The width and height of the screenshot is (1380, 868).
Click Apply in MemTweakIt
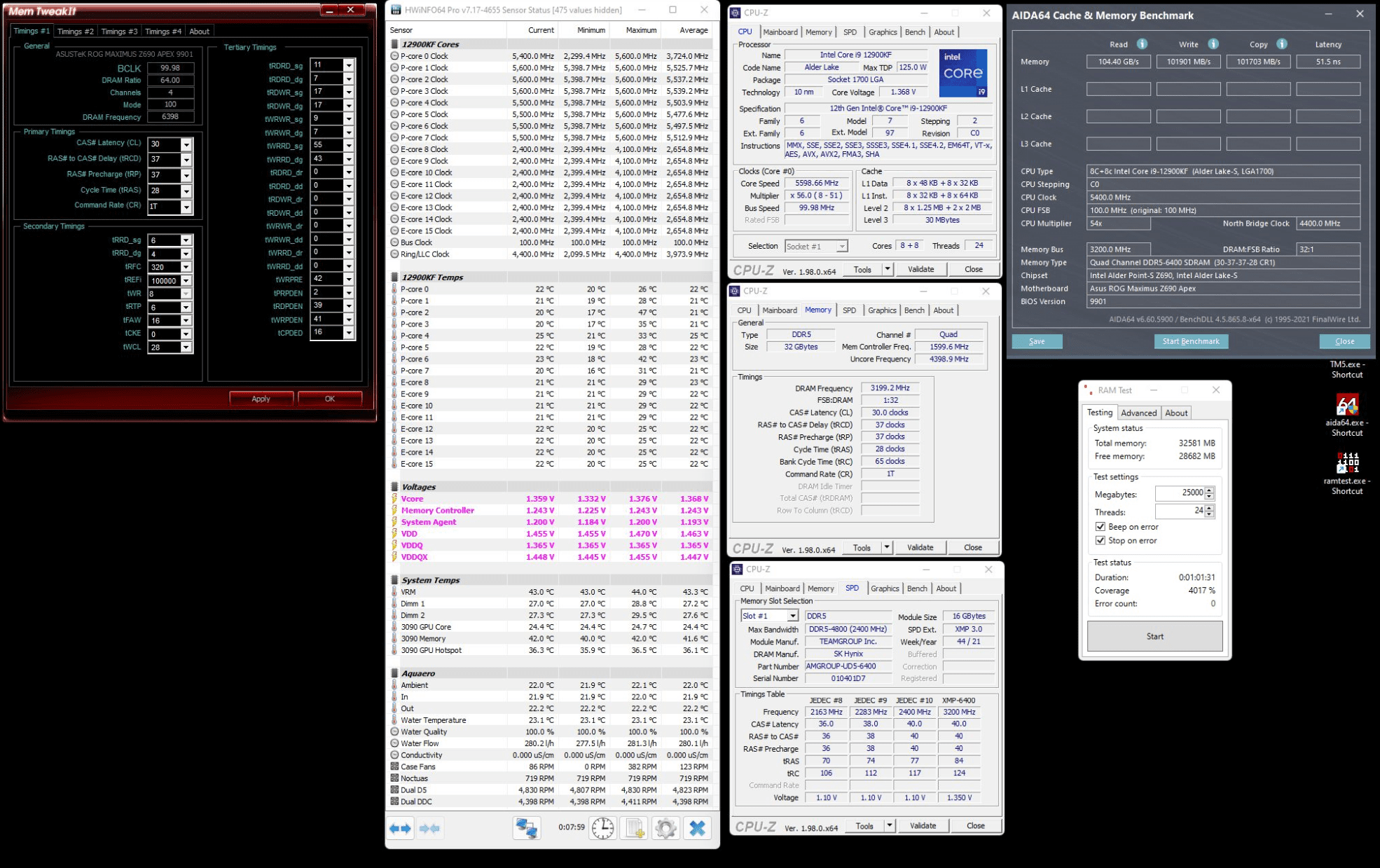pyautogui.click(x=261, y=399)
